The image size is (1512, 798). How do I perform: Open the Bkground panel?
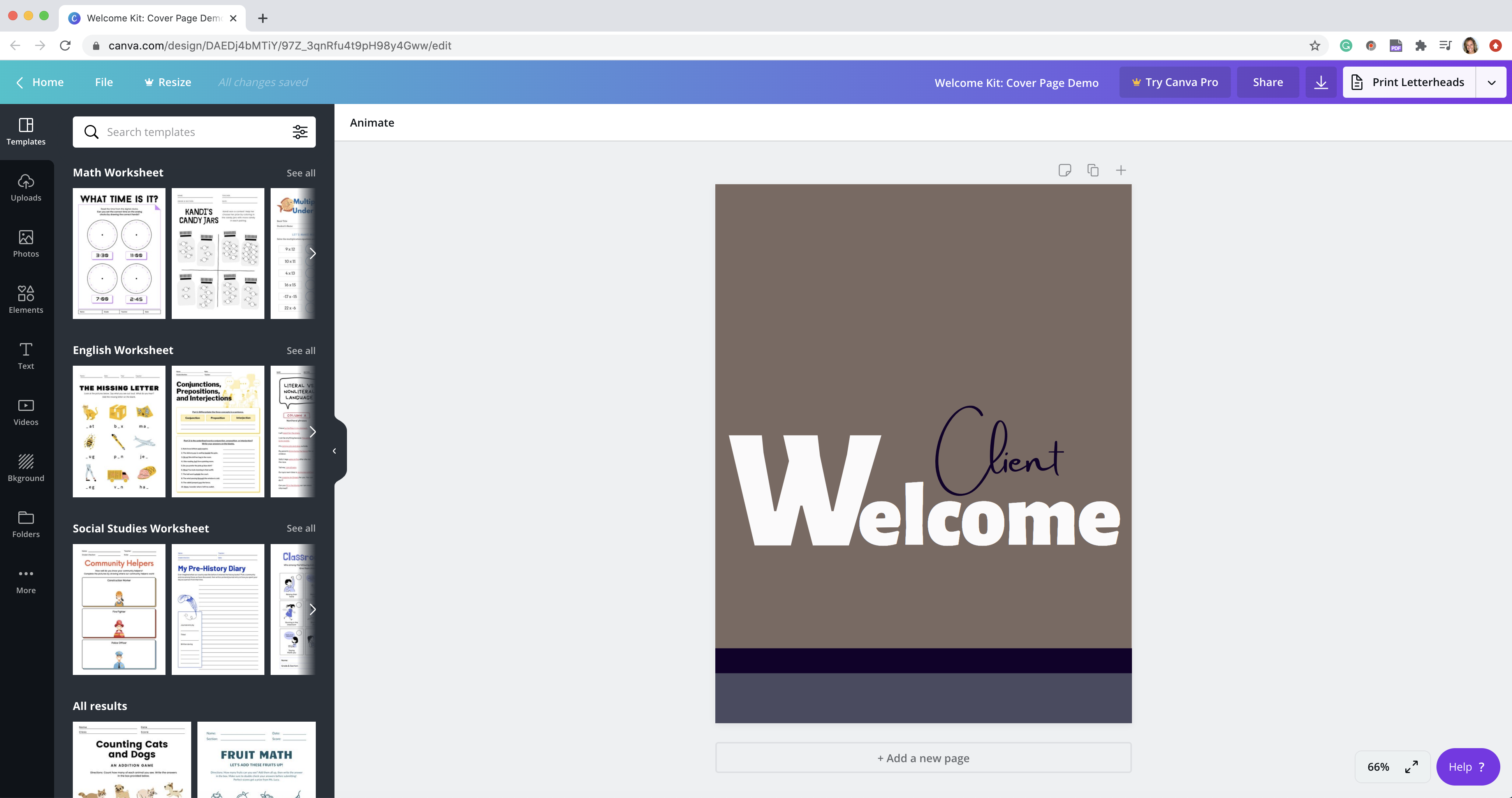point(26,468)
